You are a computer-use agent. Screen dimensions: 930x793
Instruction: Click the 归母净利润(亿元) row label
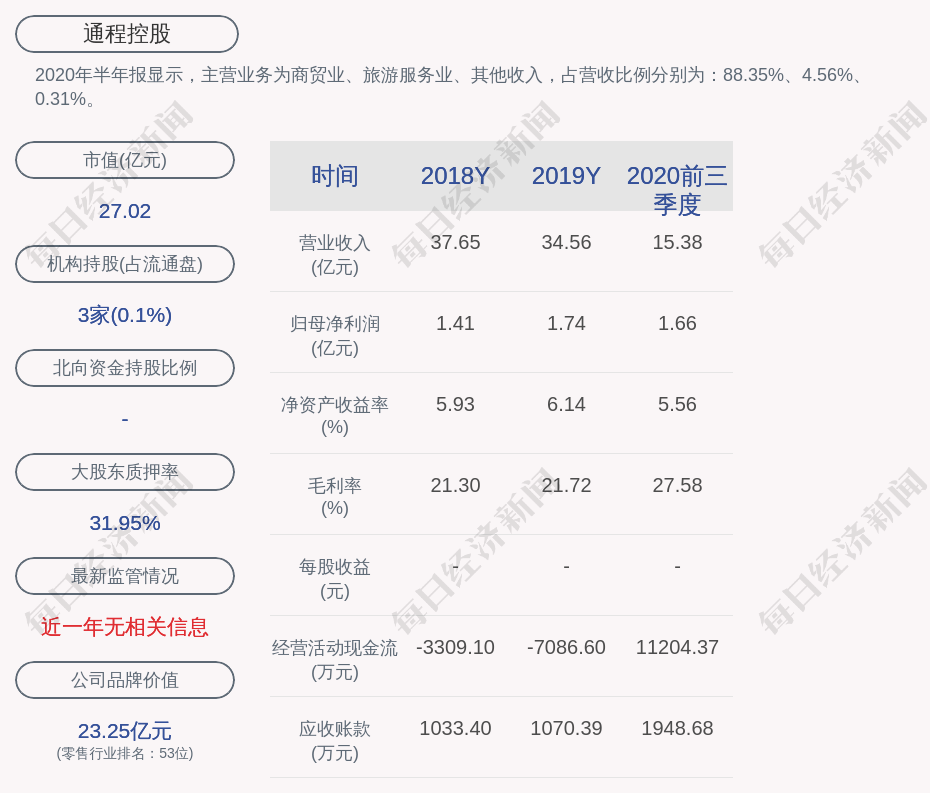tap(335, 336)
